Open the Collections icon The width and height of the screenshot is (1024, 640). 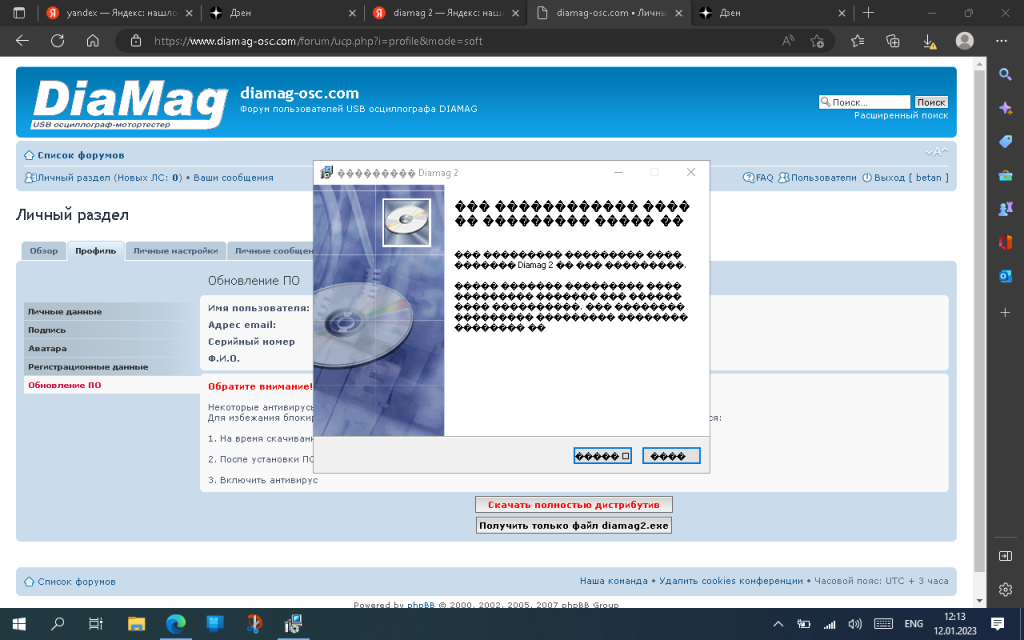tap(893, 40)
